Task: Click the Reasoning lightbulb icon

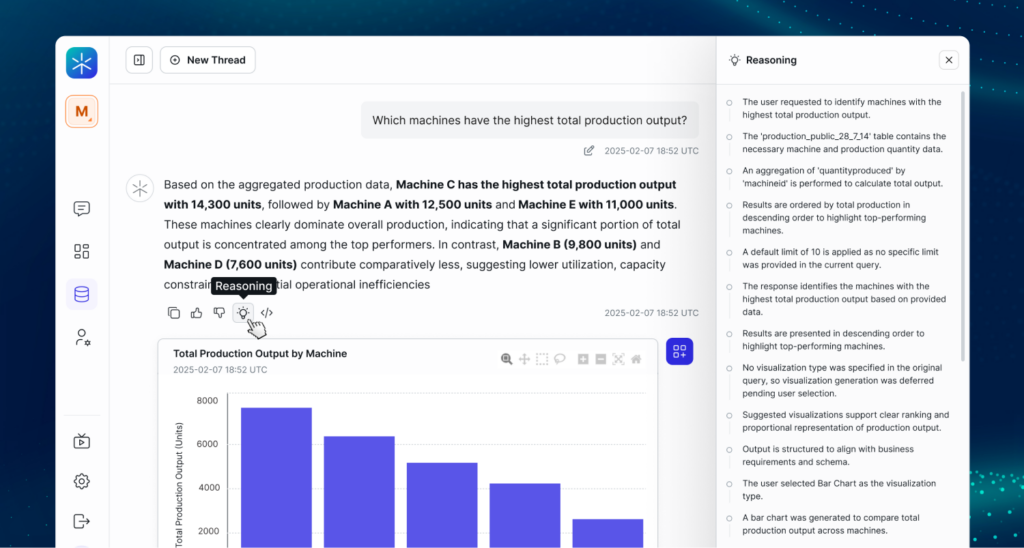Action: (243, 313)
